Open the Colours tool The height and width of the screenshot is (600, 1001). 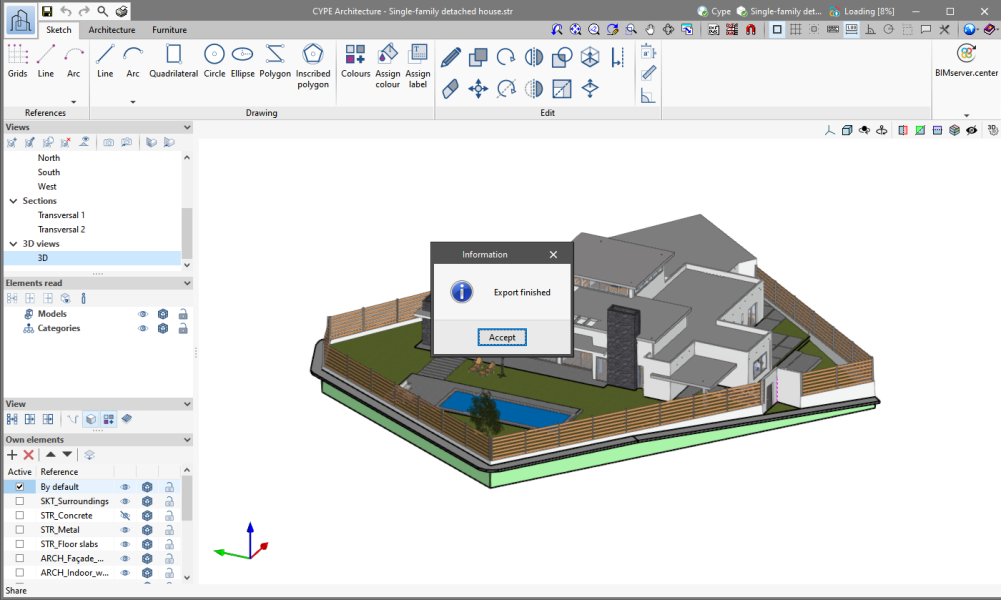pos(355,61)
